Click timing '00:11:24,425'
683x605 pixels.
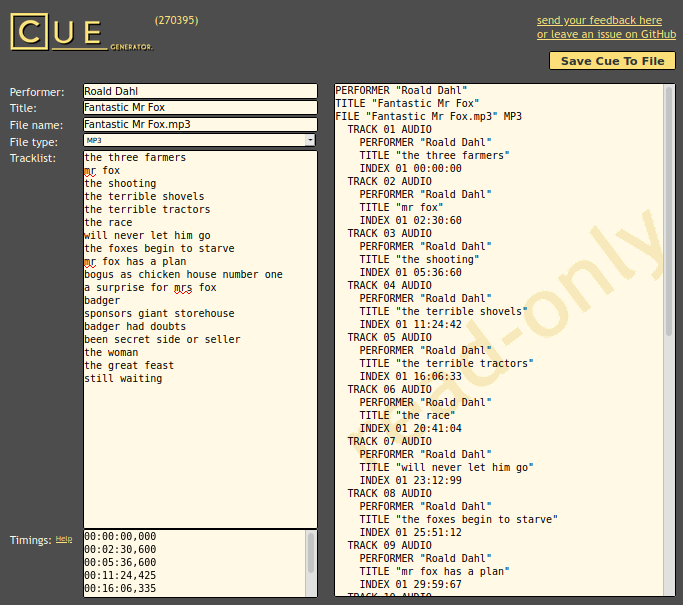click(x=120, y=575)
